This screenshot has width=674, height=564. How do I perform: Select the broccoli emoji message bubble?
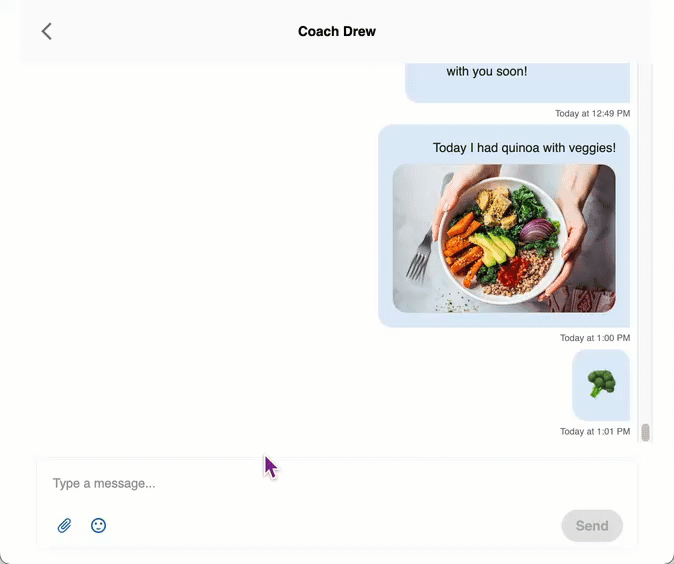point(601,385)
